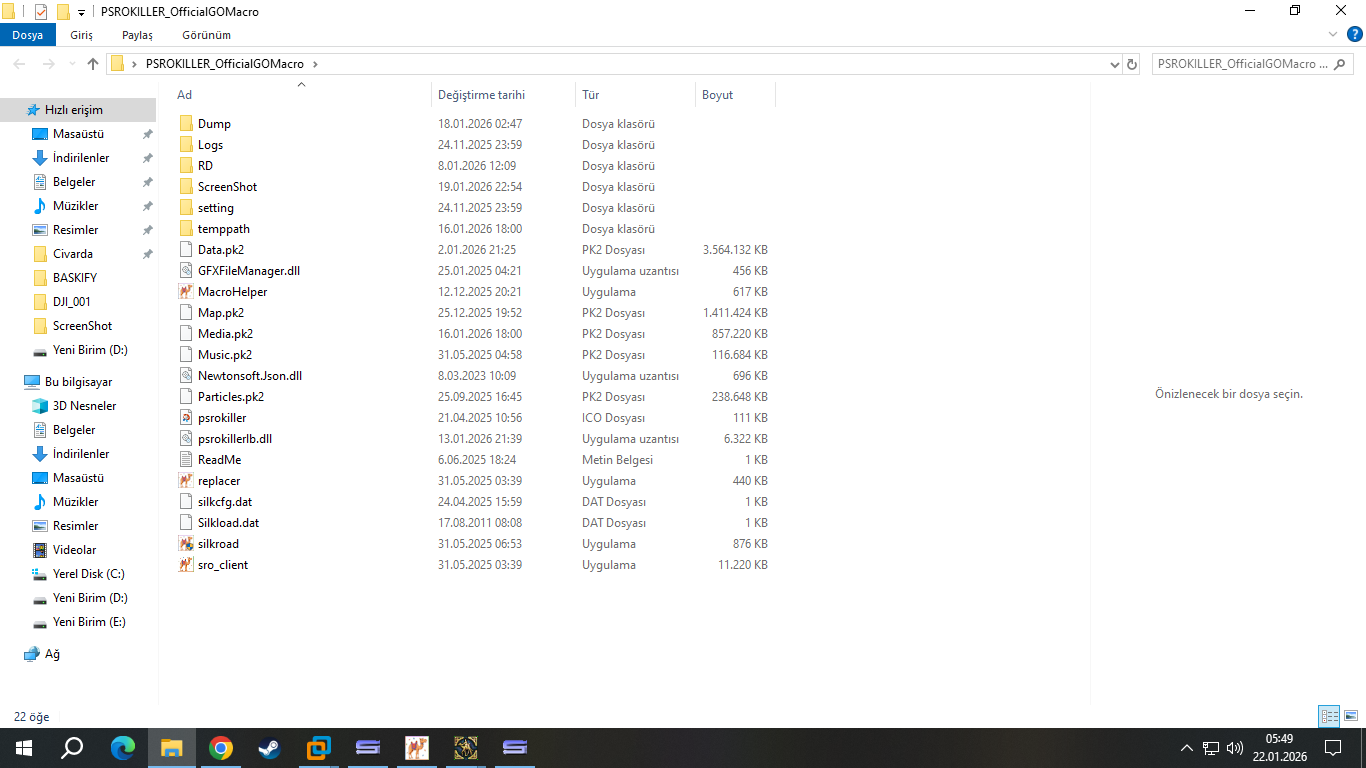Open Google Chrome from the taskbar
This screenshot has width=1366, height=768.
pos(221,747)
